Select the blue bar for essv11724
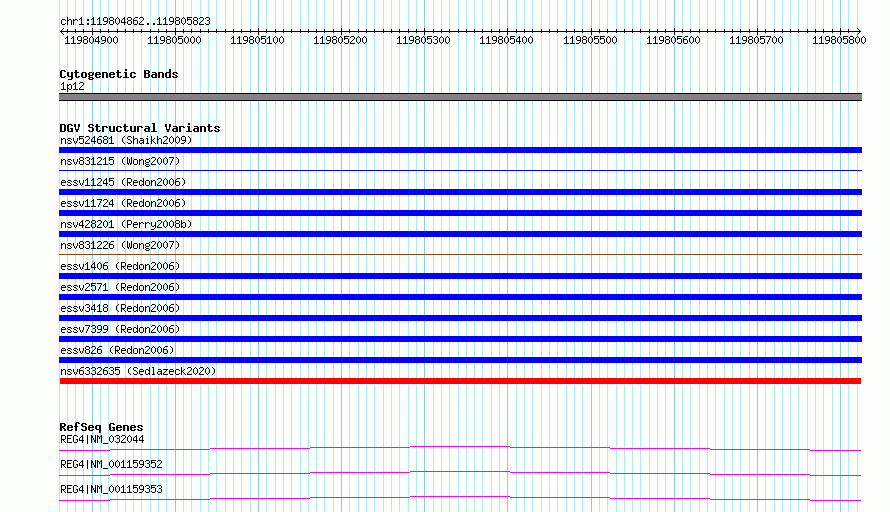The image size is (890, 512). pos(460,213)
